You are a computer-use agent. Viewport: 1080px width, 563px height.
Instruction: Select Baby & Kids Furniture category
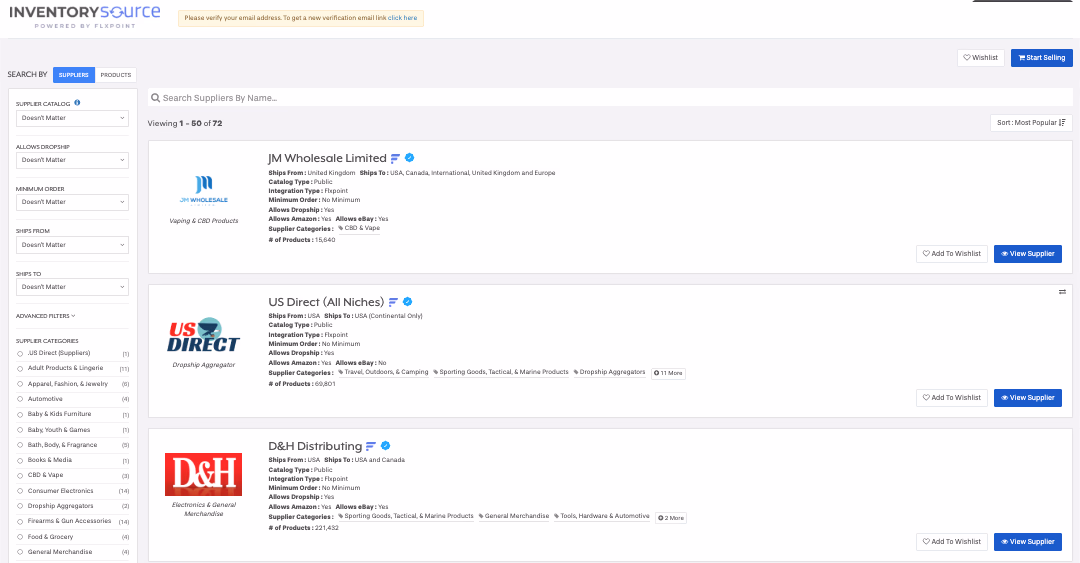(x=20, y=414)
